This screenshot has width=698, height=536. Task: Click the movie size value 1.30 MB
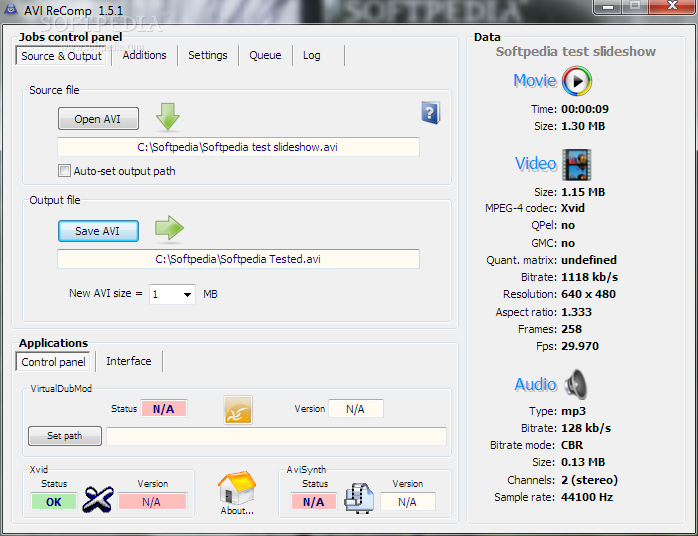tap(583, 126)
